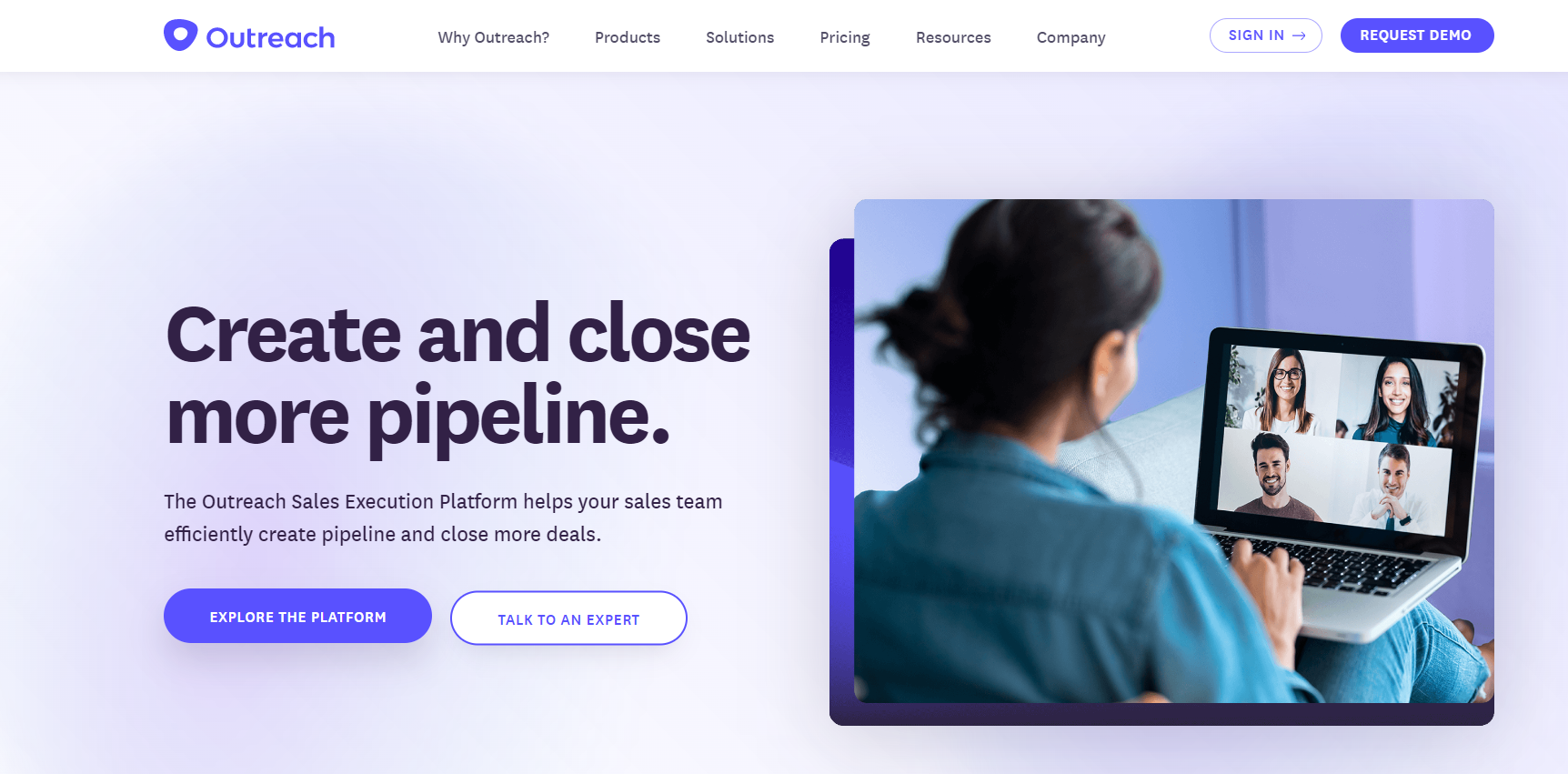Click the Outreach logo icon
This screenshot has width=1568, height=774.
(180, 35)
